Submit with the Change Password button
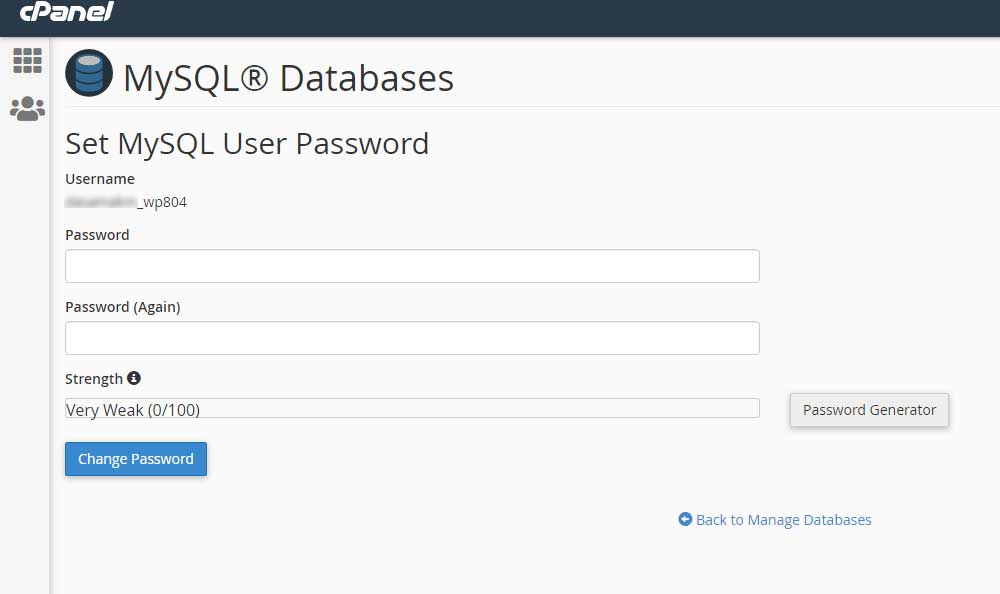The width and height of the screenshot is (1000, 594). (x=136, y=459)
